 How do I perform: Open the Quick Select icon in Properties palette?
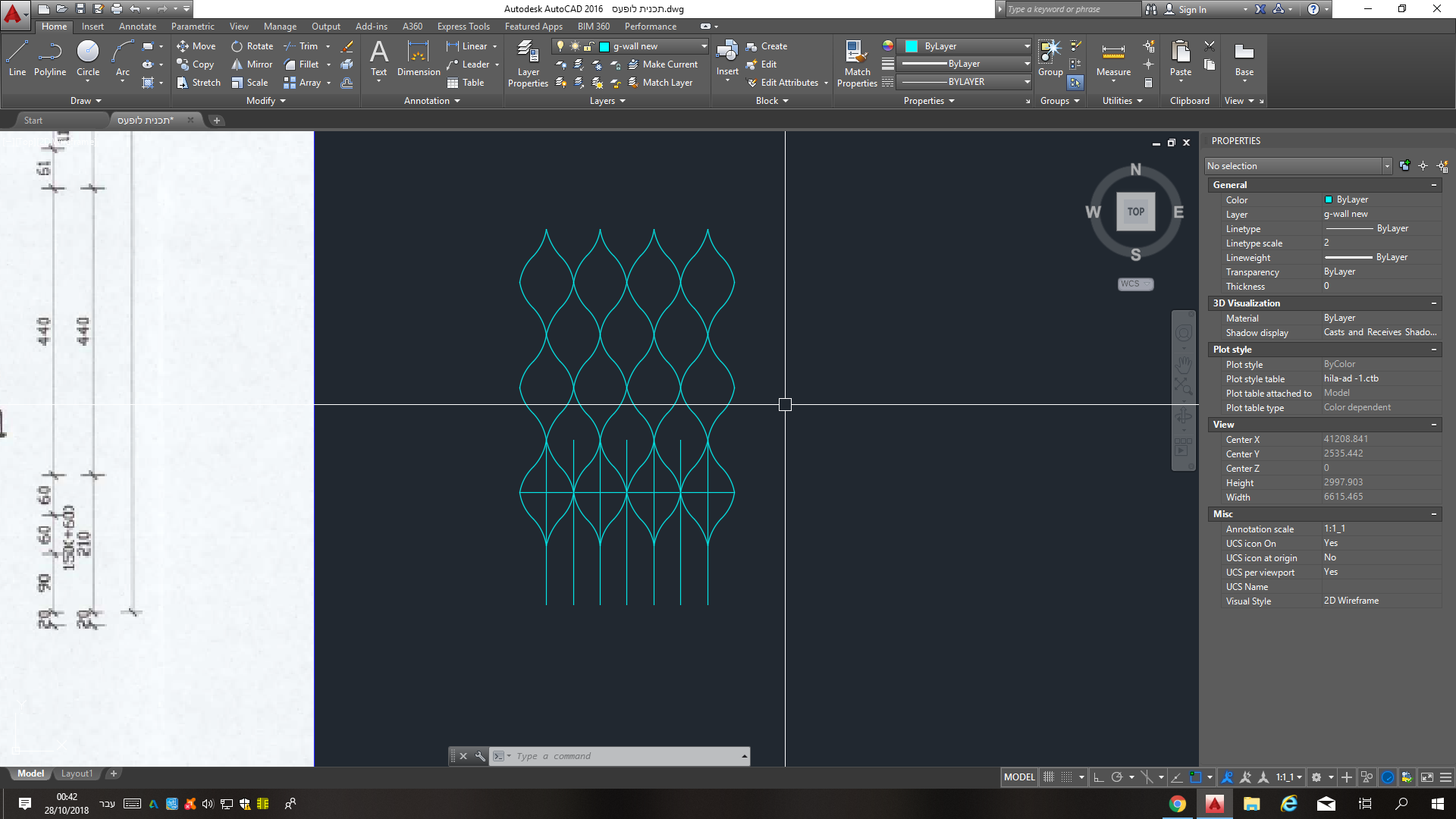pyautogui.click(x=1442, y=166)
